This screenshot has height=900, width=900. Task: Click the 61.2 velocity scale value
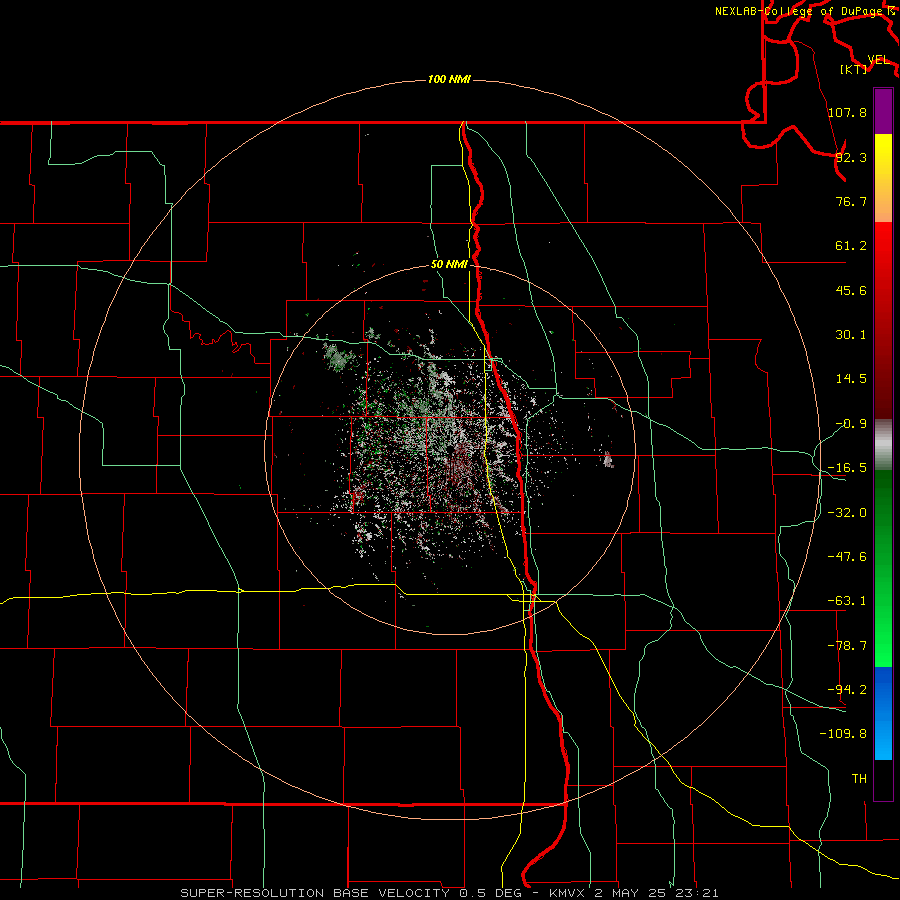851,246
